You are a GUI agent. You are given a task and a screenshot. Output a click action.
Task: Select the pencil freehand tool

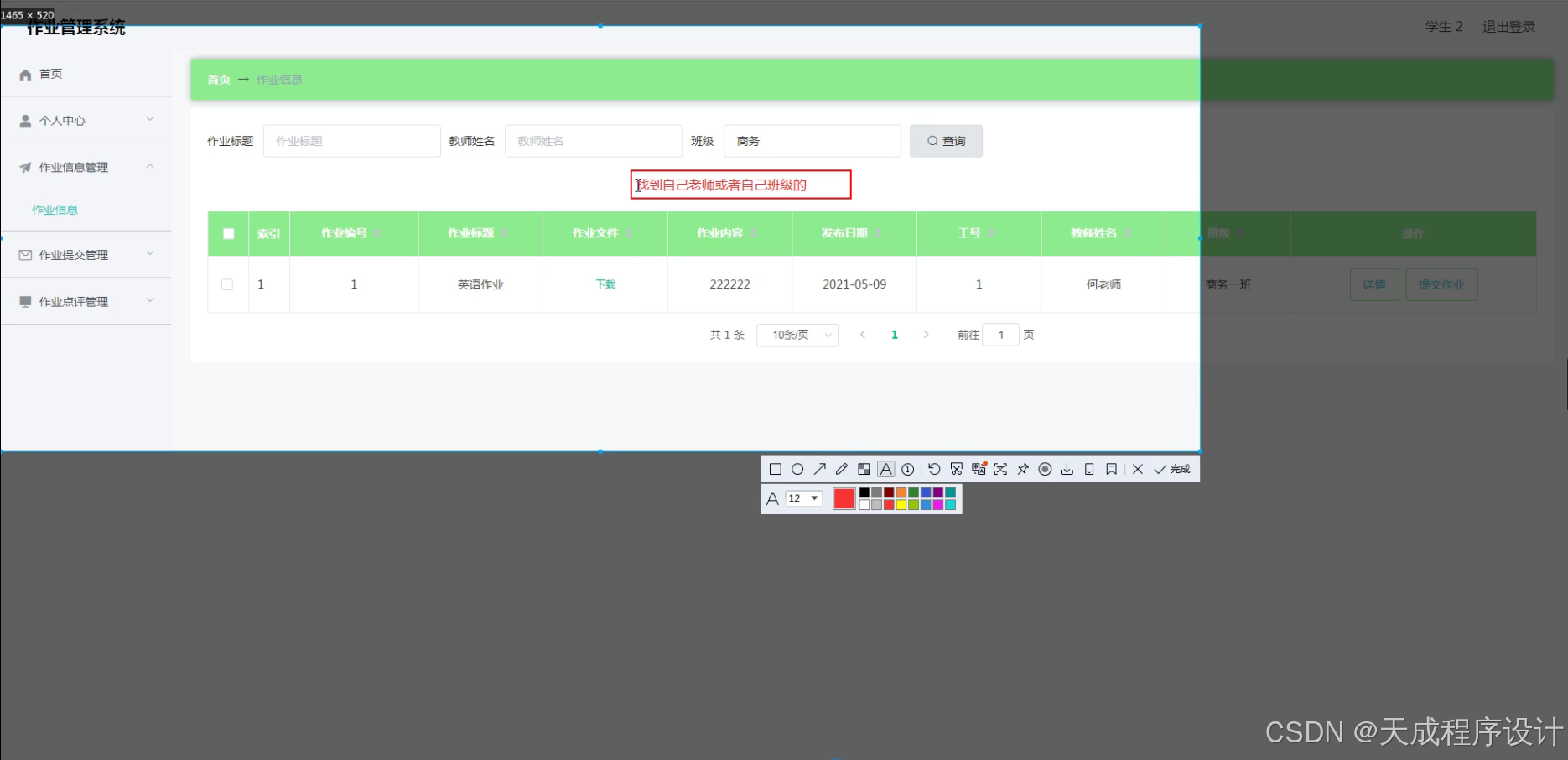(842, 469)
